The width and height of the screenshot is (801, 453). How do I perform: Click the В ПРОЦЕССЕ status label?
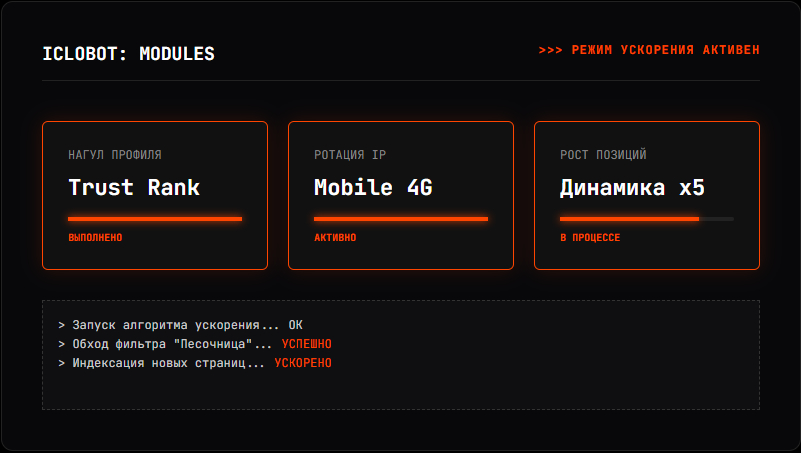coord(590,238)
